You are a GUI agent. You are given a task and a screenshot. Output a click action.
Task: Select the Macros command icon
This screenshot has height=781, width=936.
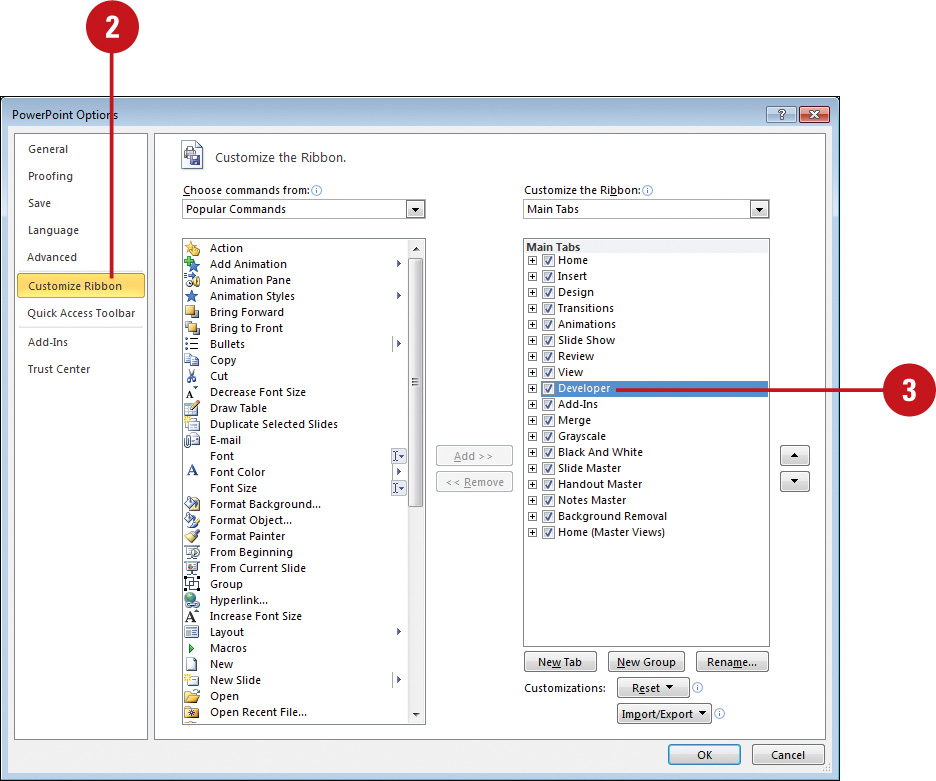pyautogui.click(x=189, y=648)
